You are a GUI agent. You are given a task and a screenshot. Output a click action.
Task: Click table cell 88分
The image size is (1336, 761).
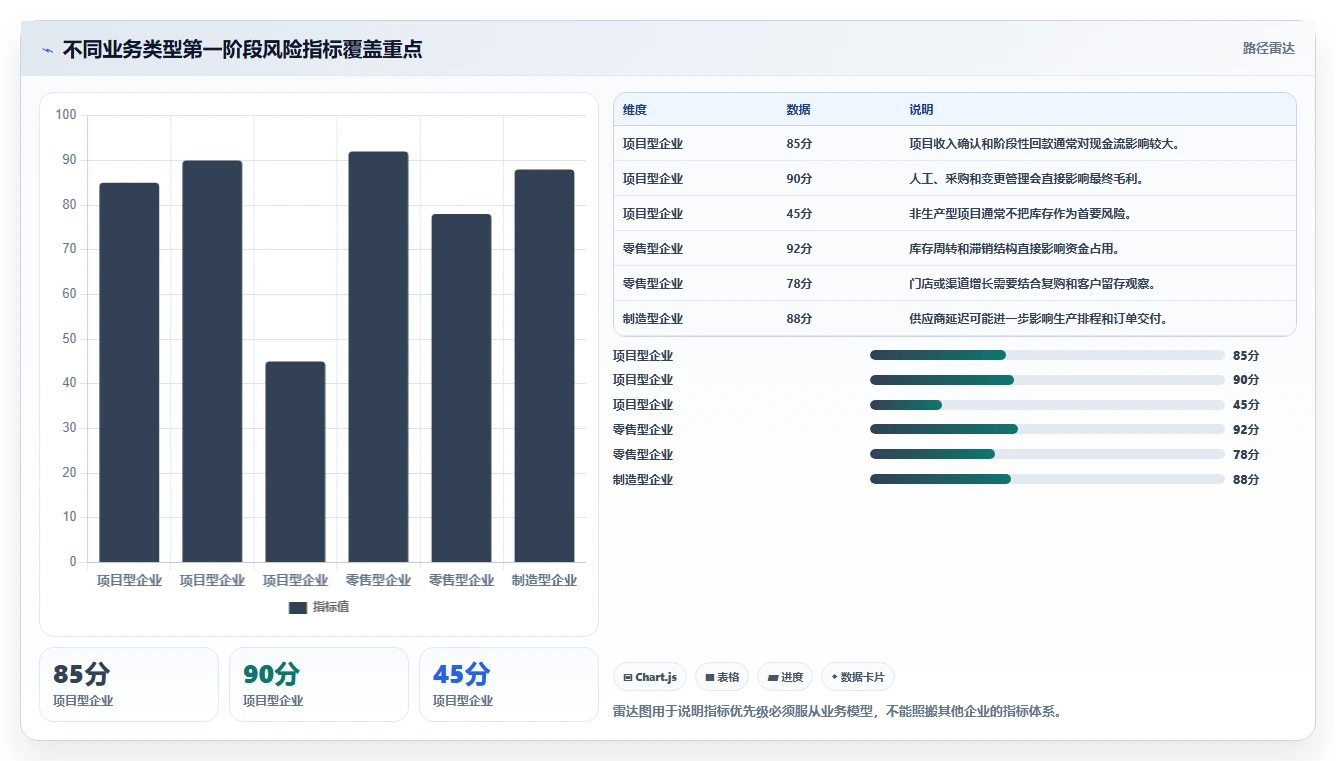[799, 319]
